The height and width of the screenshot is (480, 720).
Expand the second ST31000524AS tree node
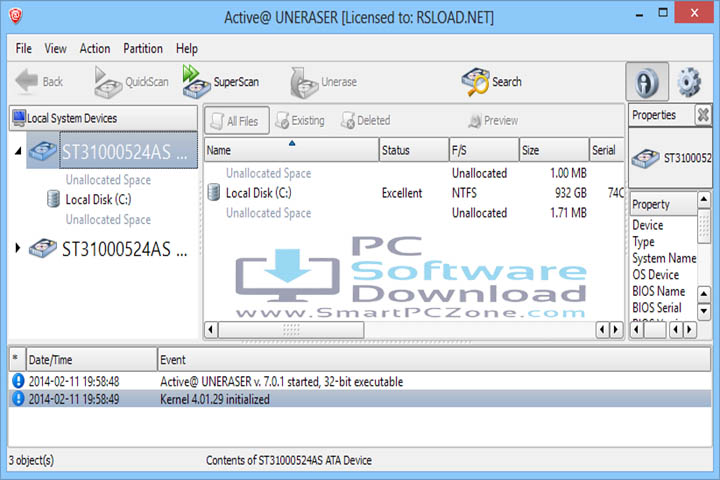coord(17,248)
